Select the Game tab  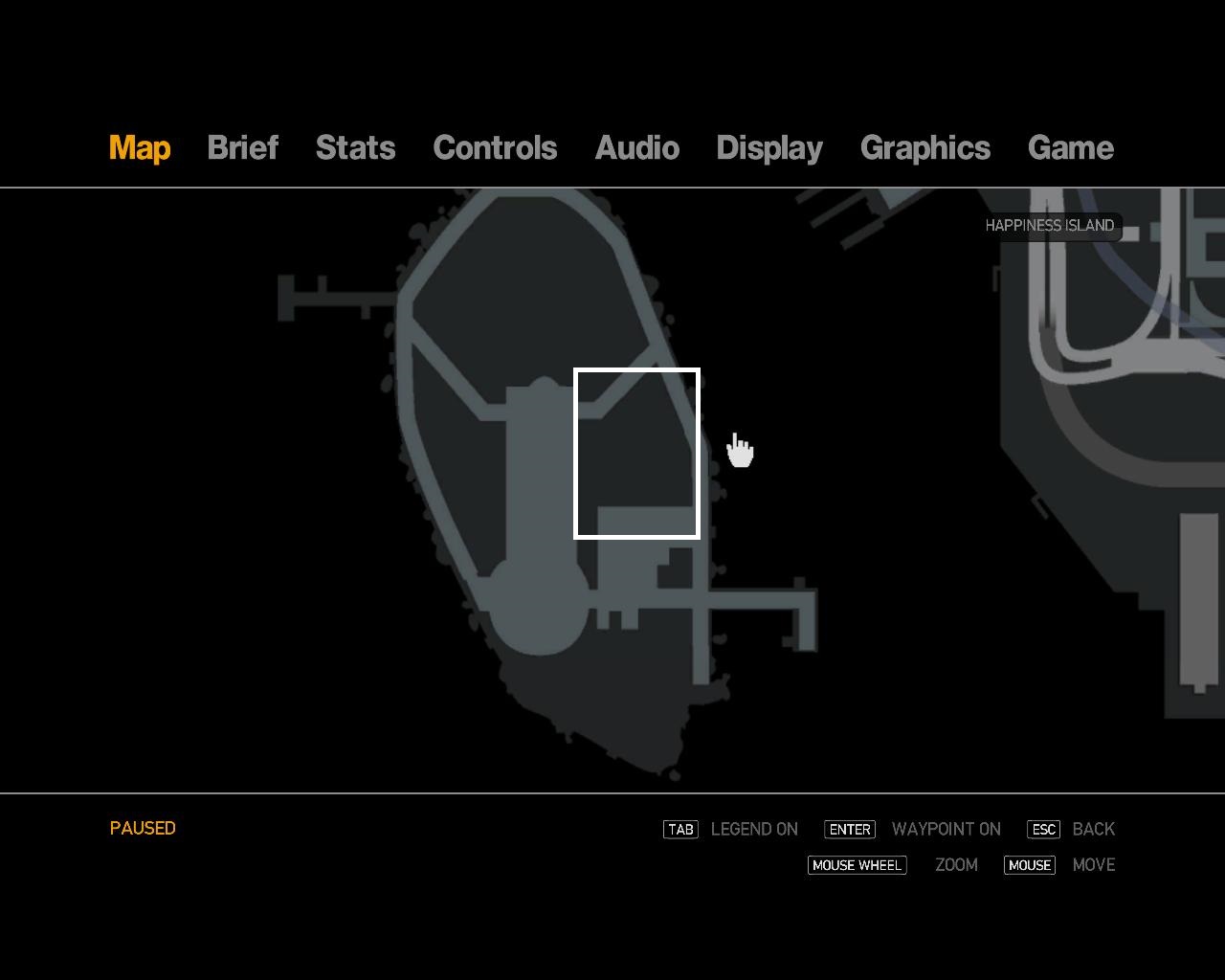coord(1070,147)
